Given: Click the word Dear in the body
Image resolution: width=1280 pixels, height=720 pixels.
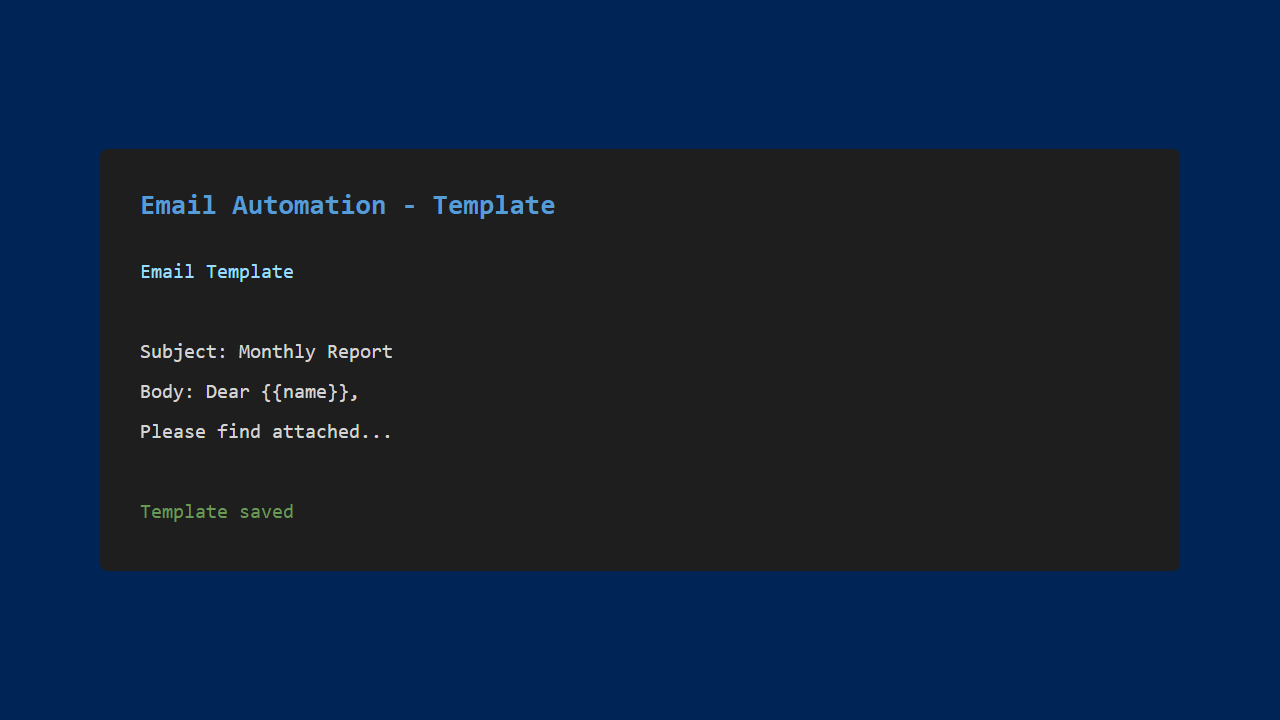Looking at the screenshot, I should tap(228, 392).
